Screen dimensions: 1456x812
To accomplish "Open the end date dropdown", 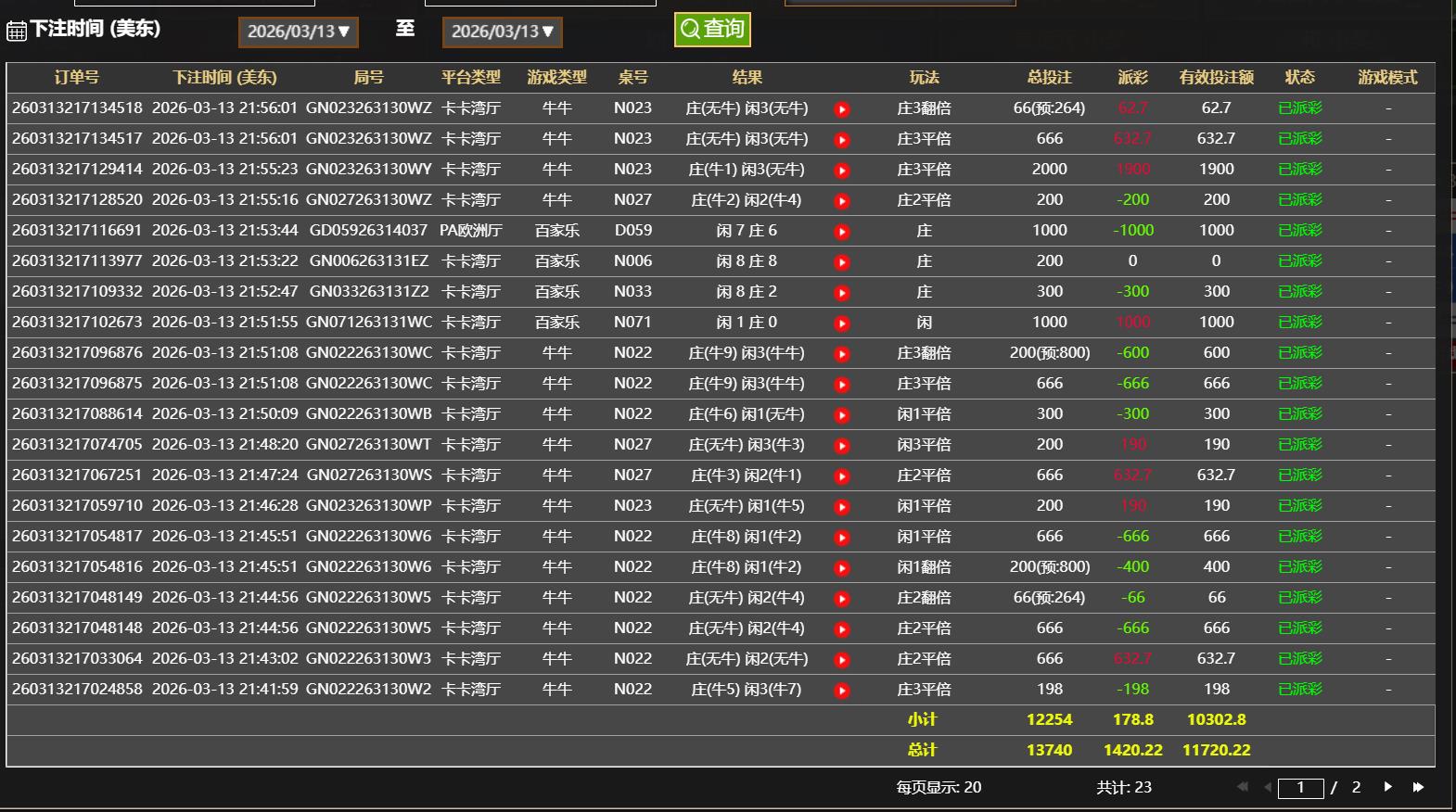I will (502, 32).
